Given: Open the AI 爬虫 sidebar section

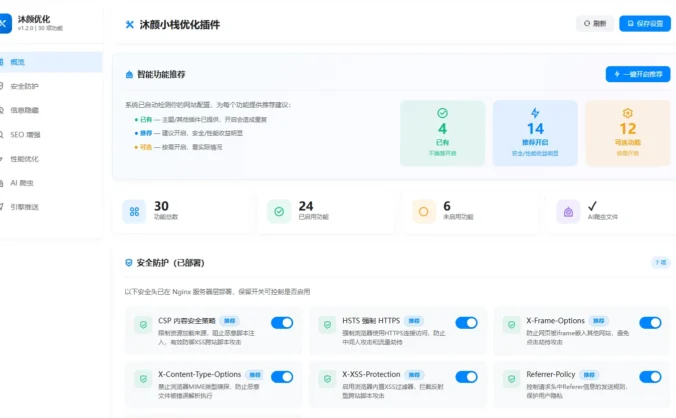Looking at the screenshot, I should click(x=22, y=183).
